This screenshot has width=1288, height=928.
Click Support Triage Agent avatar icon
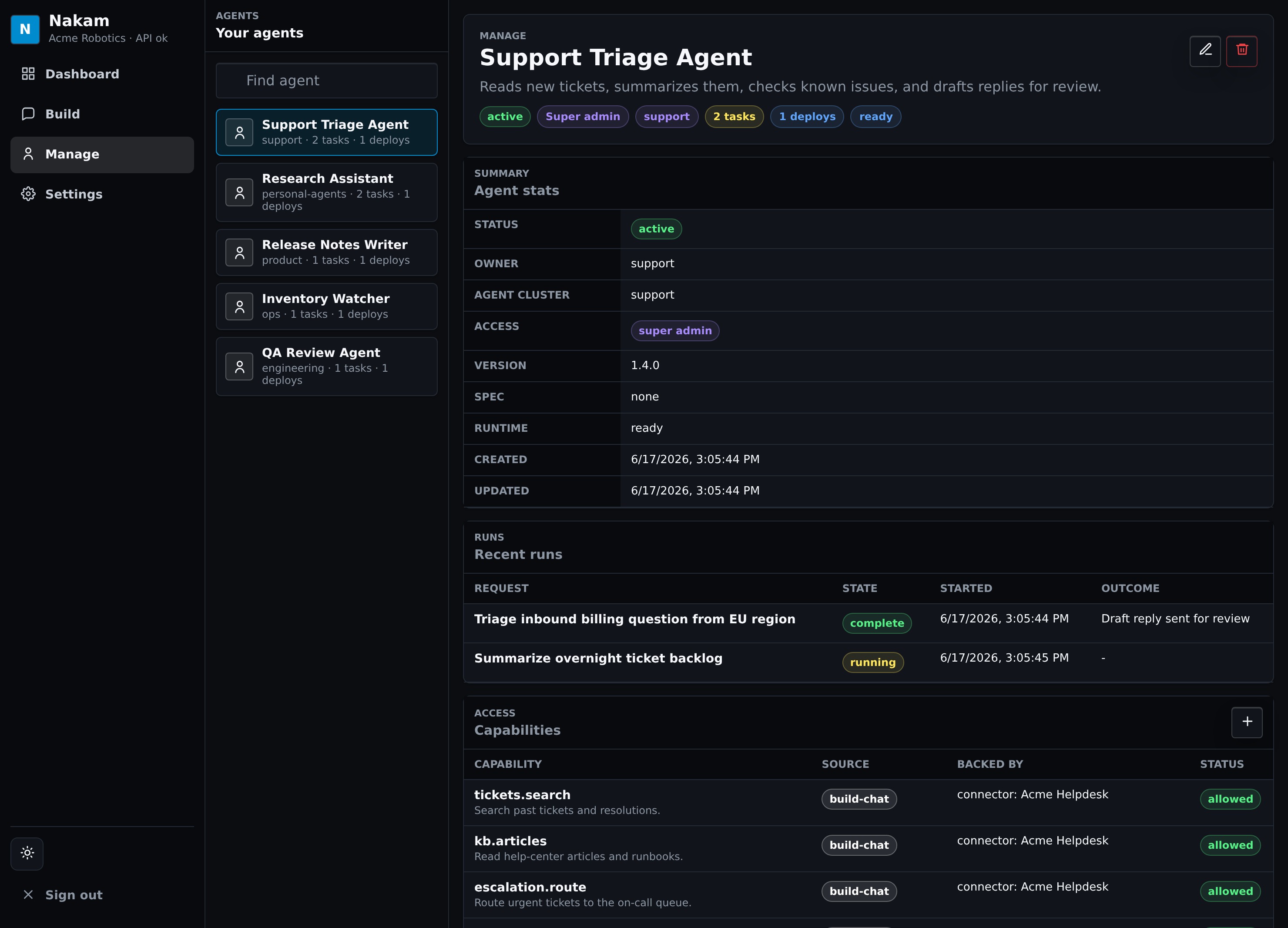(240, 132)
